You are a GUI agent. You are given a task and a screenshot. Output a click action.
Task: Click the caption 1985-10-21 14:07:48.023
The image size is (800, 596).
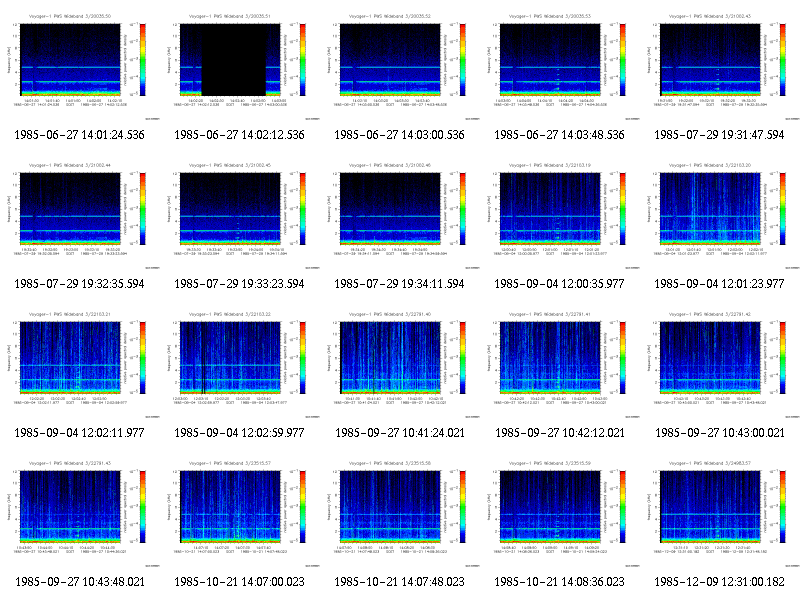pos(399,582)
